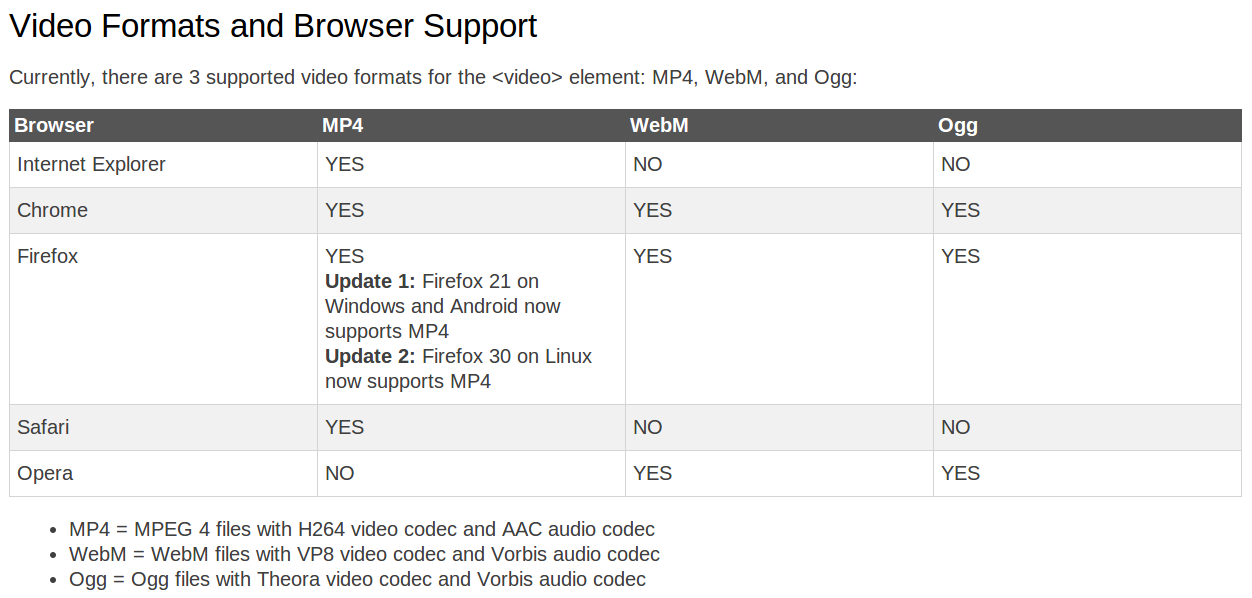Viewport: 1252px width, 598px height.
Task: Click the "Ogg = Ogg files" bullet
Action: pyautogui.click(x=357, y=579)
